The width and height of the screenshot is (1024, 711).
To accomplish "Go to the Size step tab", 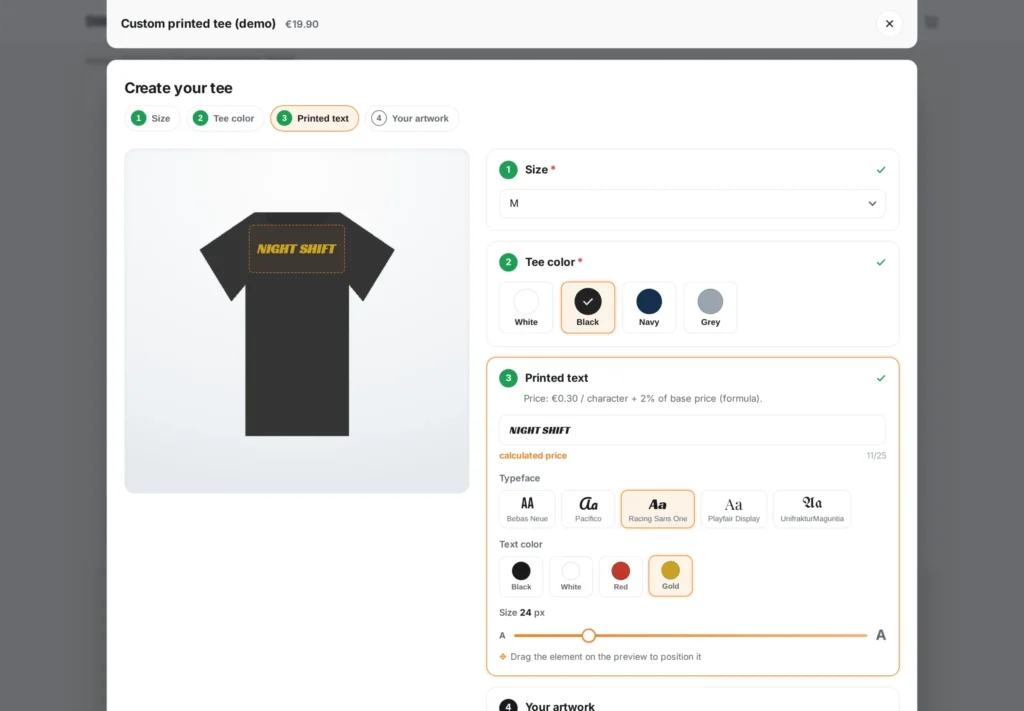I will click(152, 118).
